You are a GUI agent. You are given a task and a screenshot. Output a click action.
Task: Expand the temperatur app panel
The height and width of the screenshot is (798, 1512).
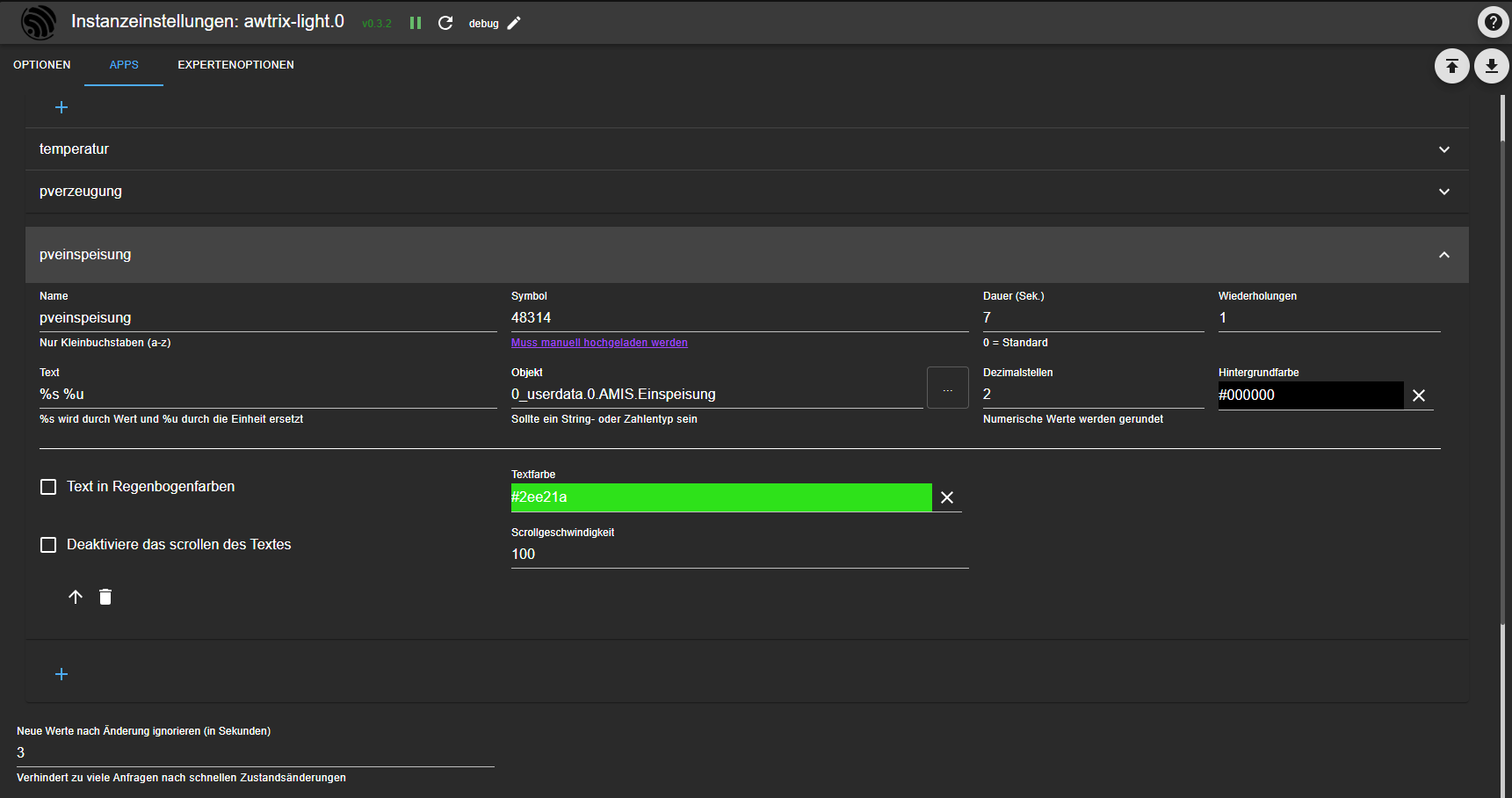747,149
